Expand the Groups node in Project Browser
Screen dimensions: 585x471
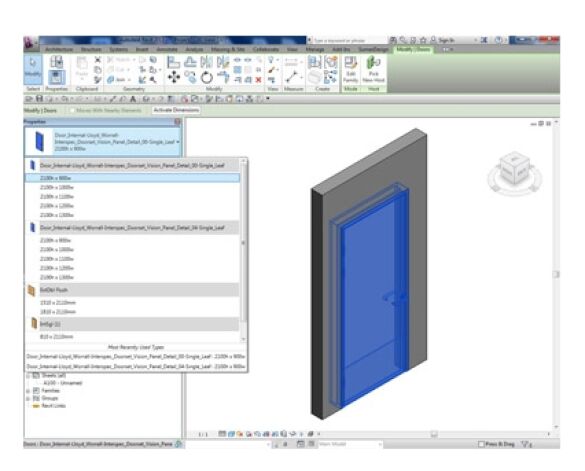[x=28, y=398]
